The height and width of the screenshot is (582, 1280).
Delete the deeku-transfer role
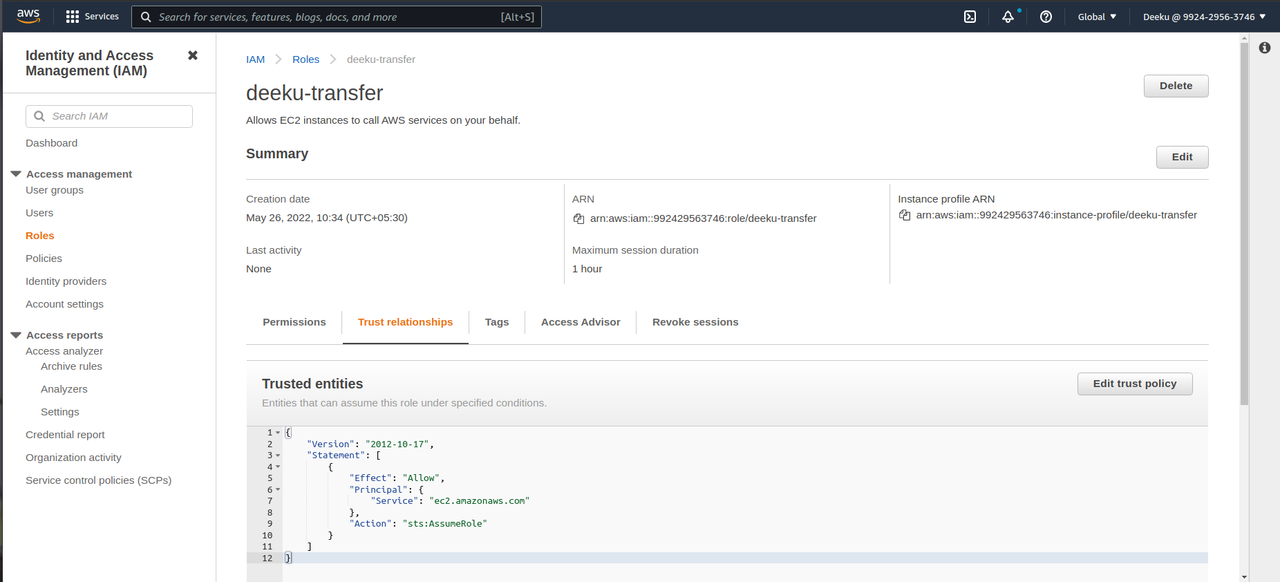(x=1176, y=86)
